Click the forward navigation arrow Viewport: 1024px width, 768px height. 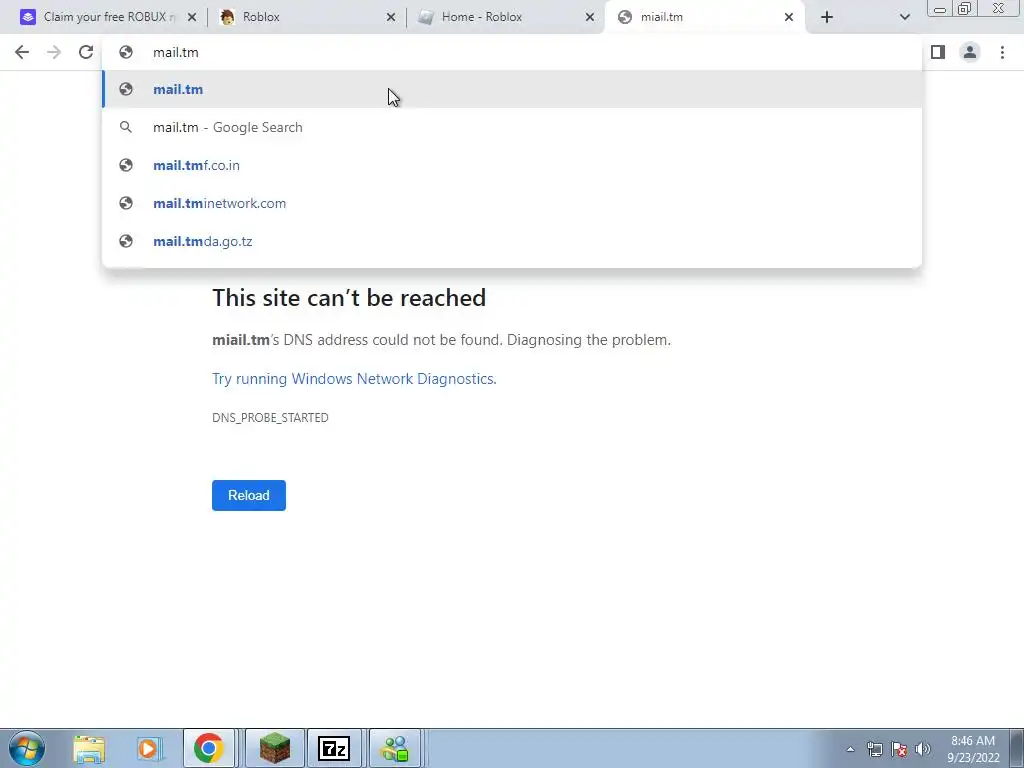pyautogui.click(x=54, y=52)
